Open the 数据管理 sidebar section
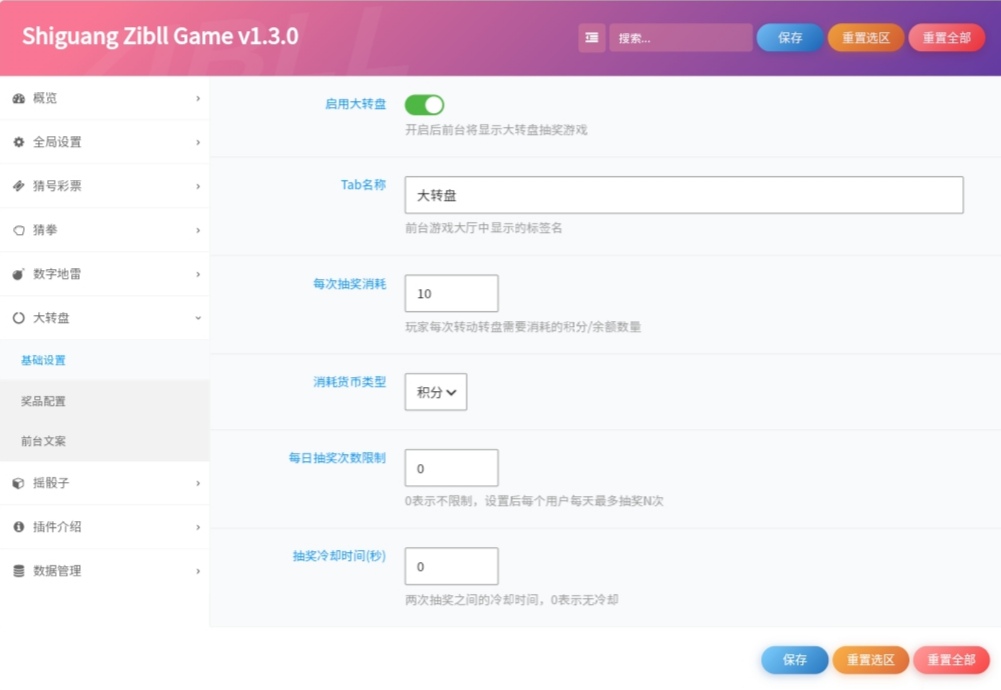The width and height of the screenshot is (1001, 690). click(x=105, y=571)
